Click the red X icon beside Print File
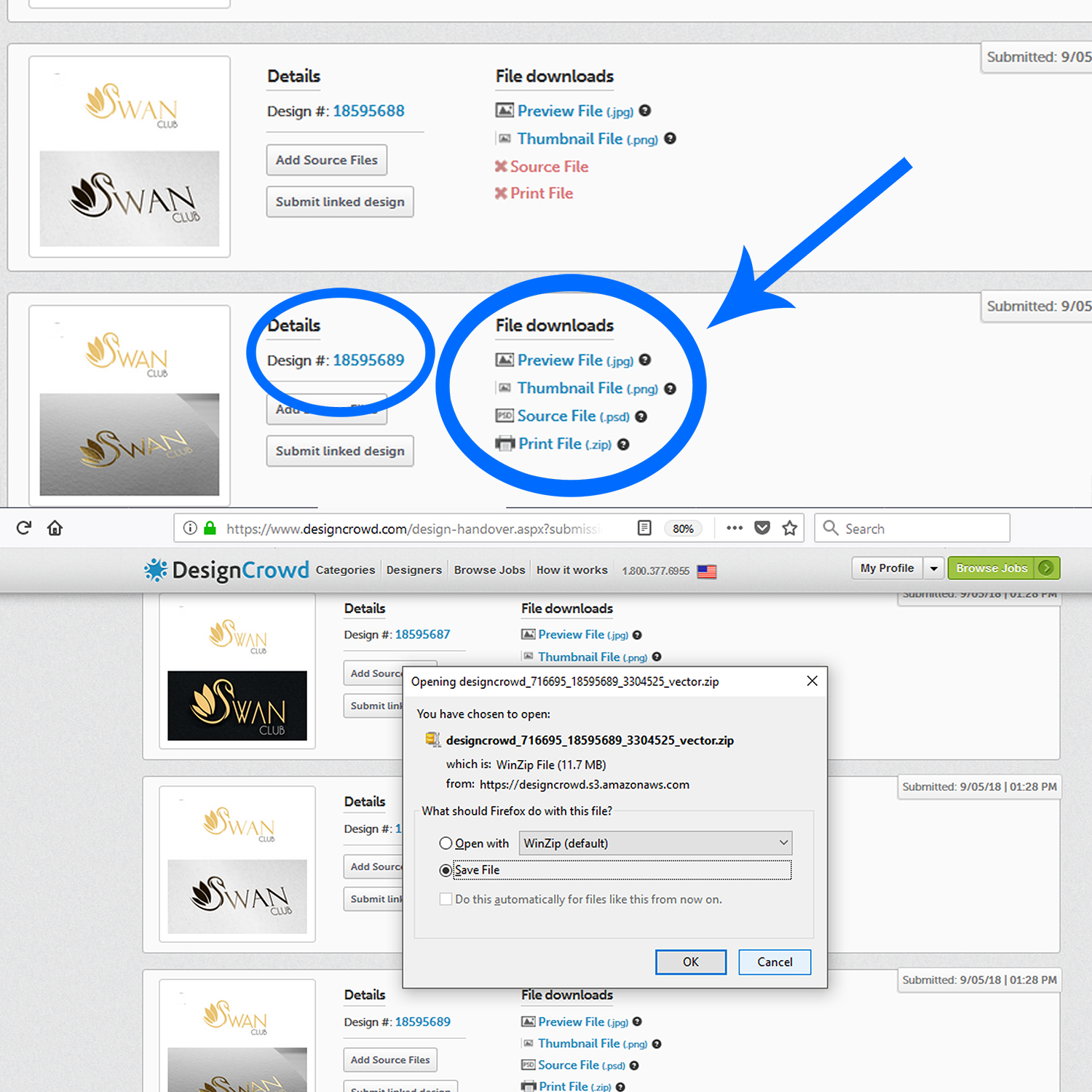Image resolution: width=1092 pixels, height=1092 pixels. 501,194
